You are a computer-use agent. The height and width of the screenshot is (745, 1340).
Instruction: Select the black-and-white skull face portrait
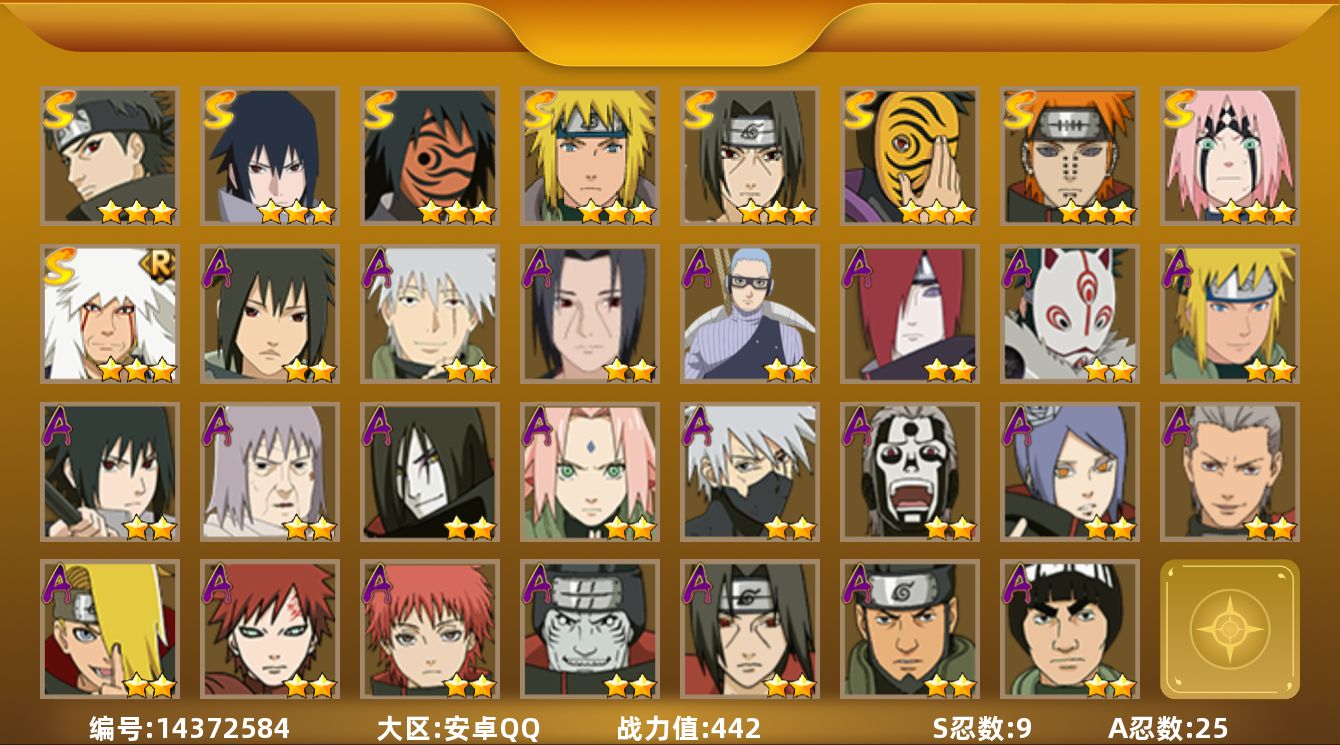(910, 472)
